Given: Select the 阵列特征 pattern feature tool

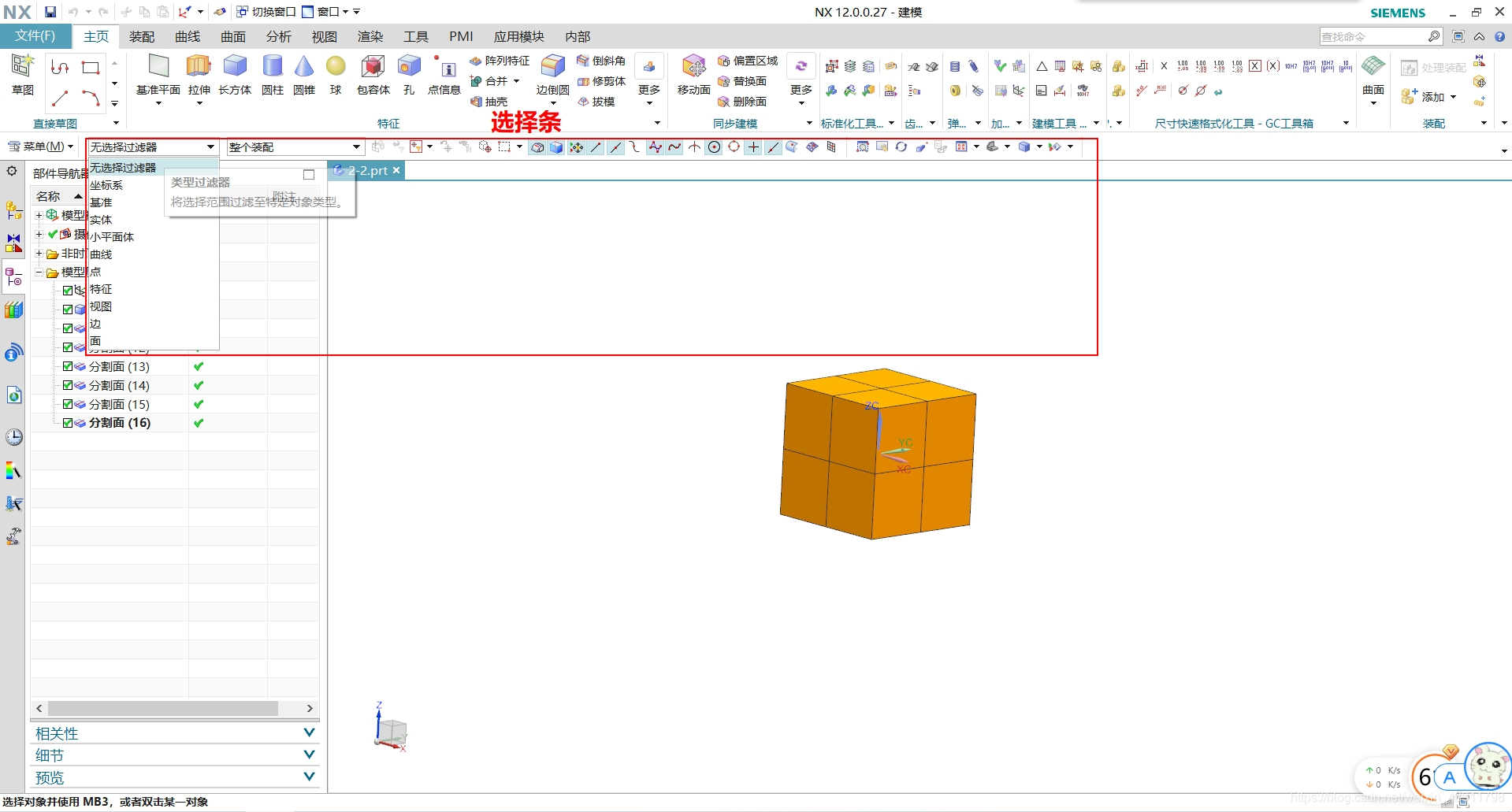Looking at the screenshot, I should [500, 61].
